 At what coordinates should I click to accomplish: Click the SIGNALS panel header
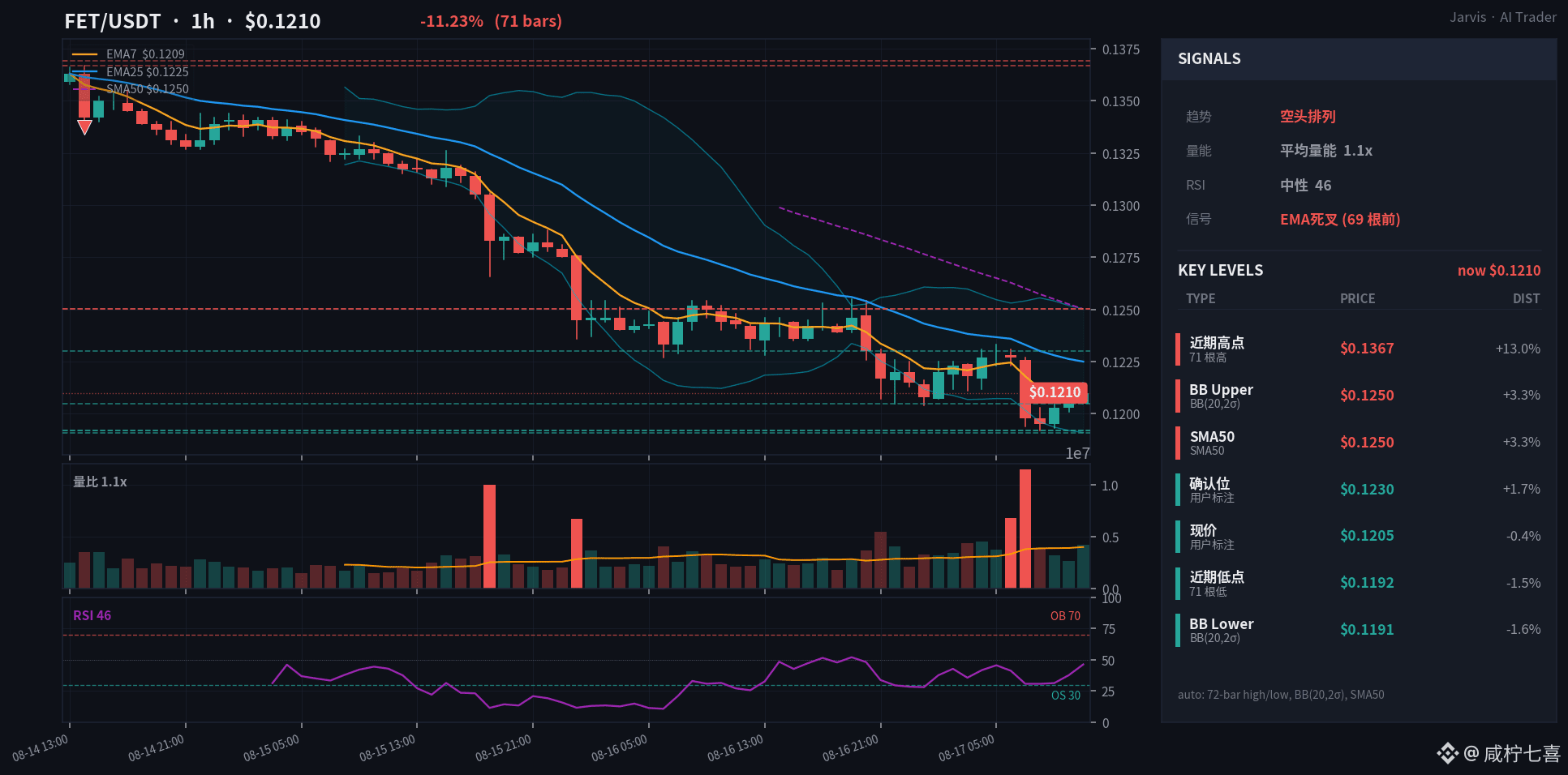click(1359, 59)
